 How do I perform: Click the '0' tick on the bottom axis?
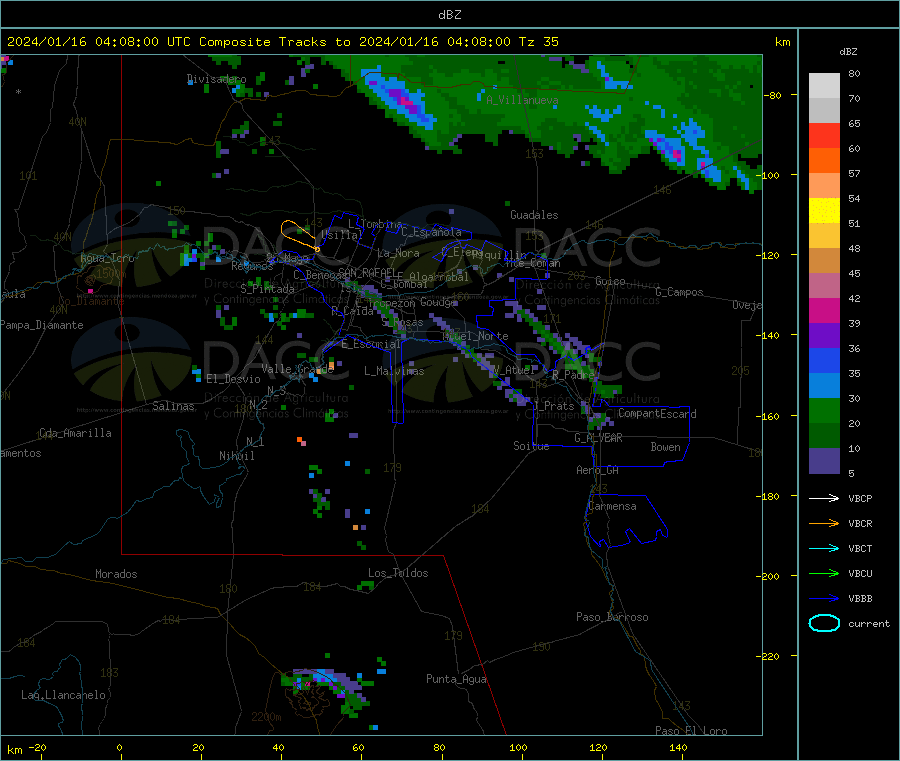[x=119, y=747]
